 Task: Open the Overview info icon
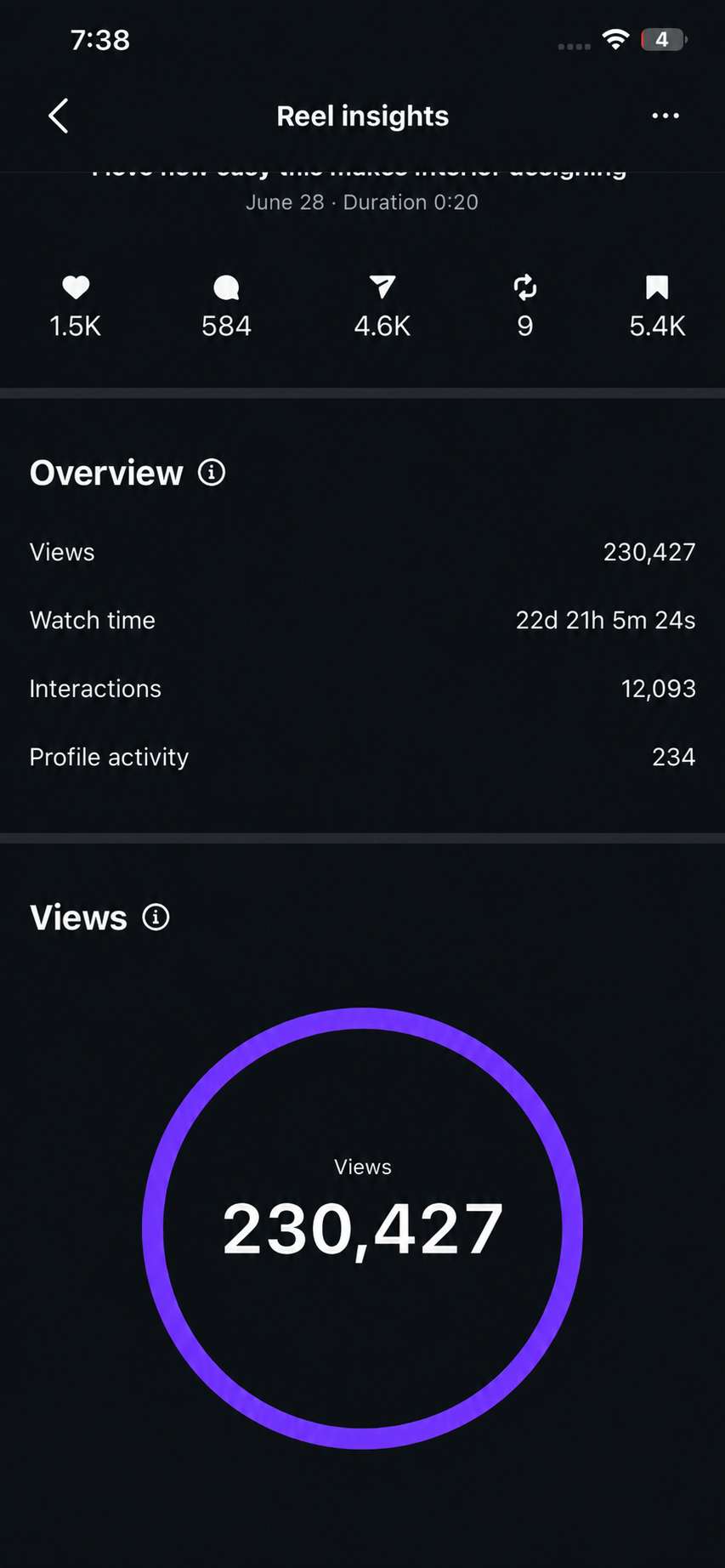tap(212, 472)
